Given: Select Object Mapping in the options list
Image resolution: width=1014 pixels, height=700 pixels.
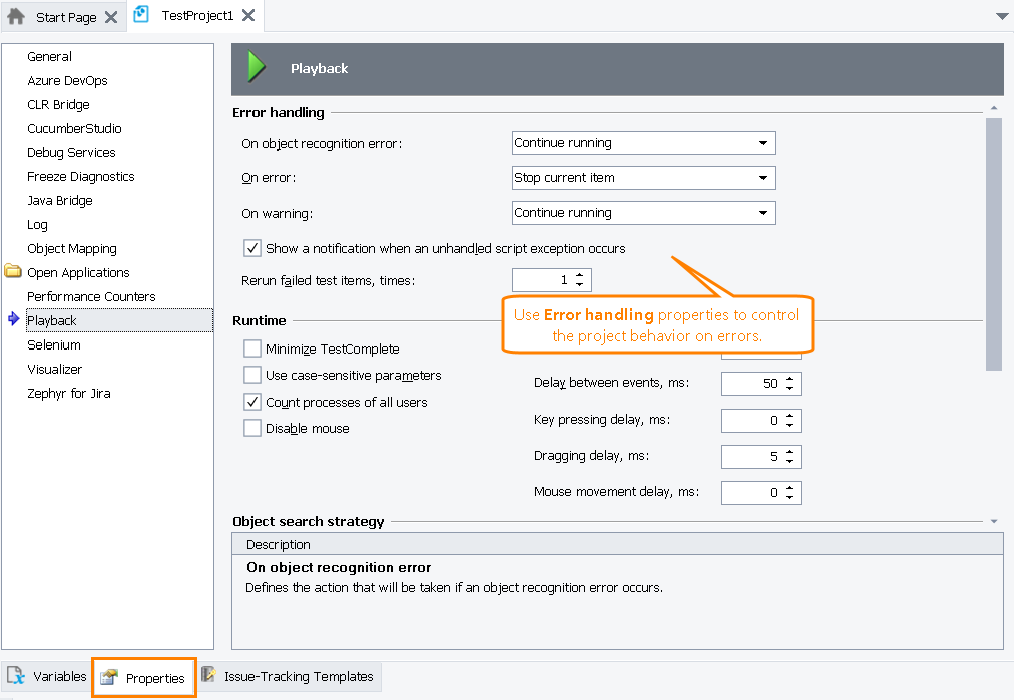Looking at the screenshot, I should [x=72, y=248].
